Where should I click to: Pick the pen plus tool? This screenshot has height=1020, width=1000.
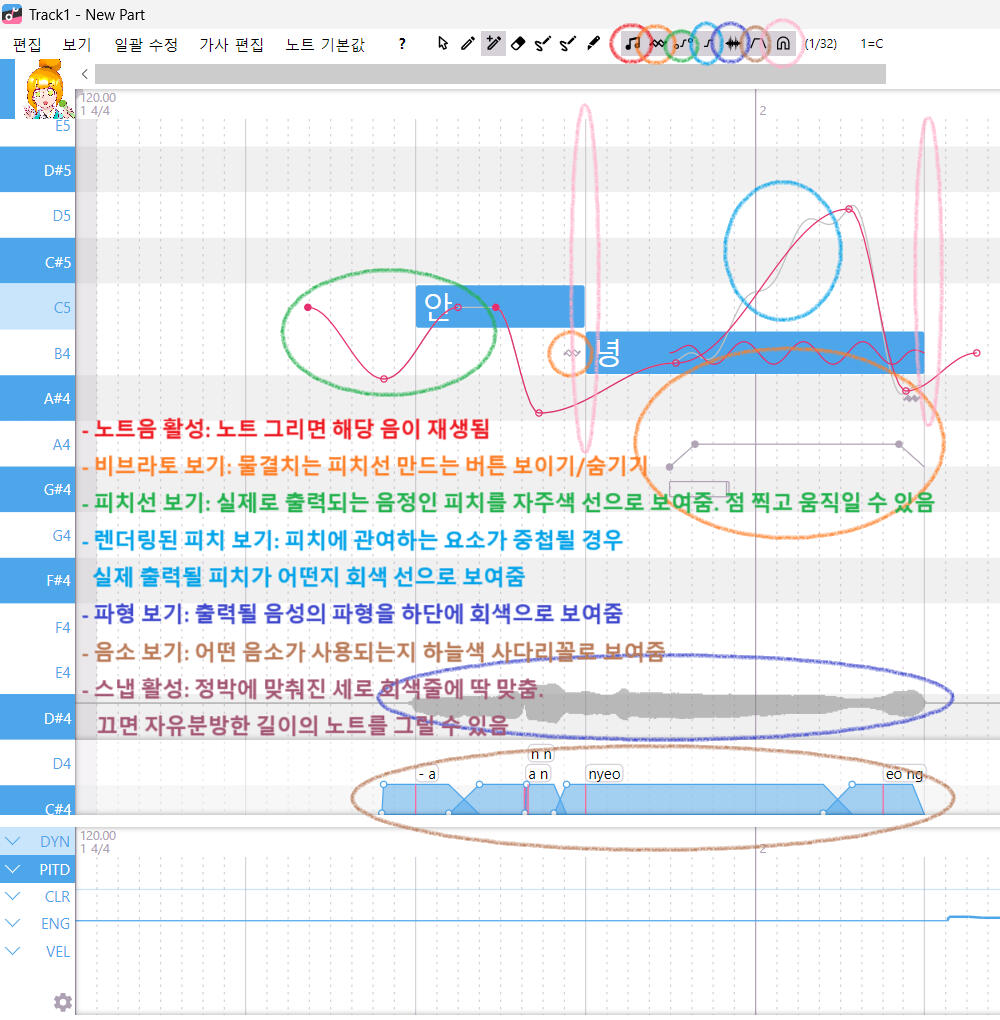point(493,44)
